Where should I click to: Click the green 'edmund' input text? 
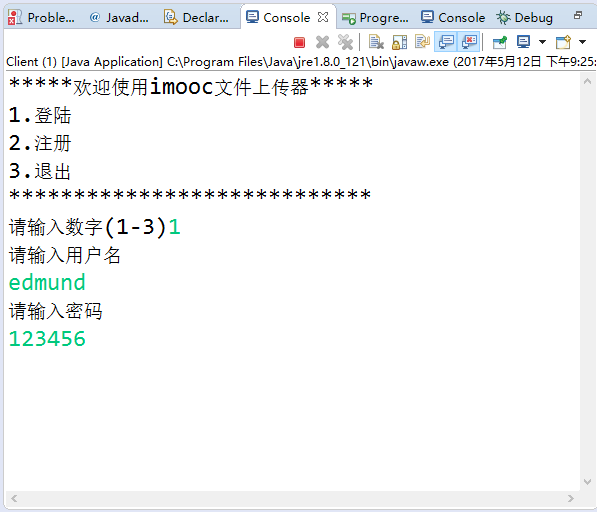coord(47,283)
